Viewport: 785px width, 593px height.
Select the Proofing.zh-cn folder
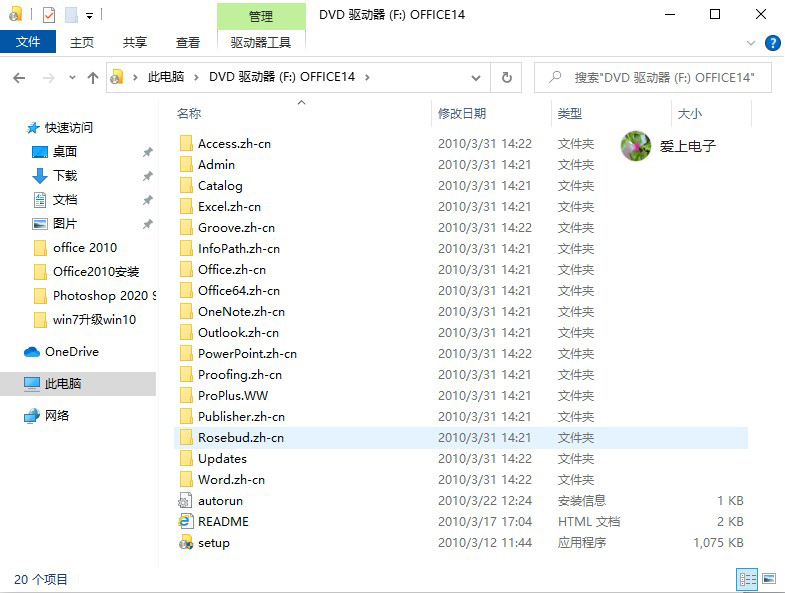click(240, 375)
